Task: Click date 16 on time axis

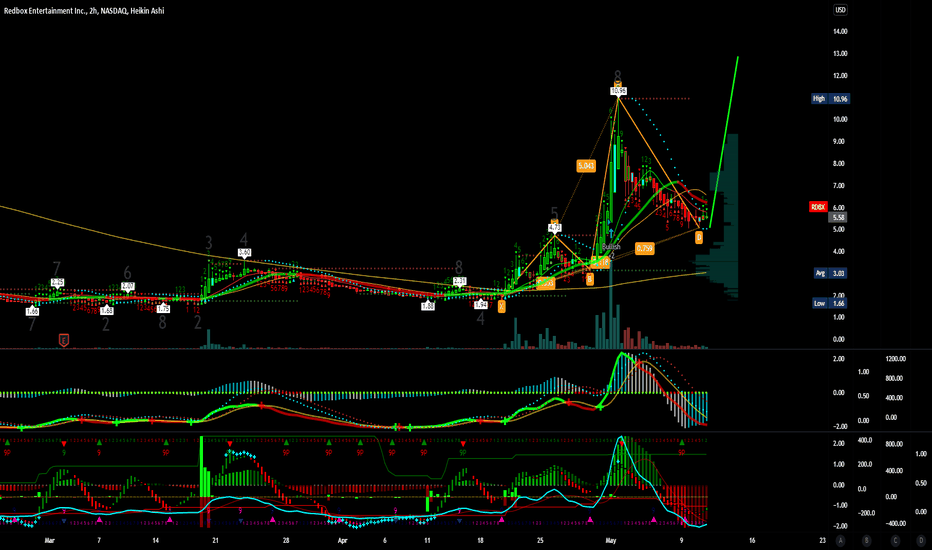Action: (x=752, y=540)
